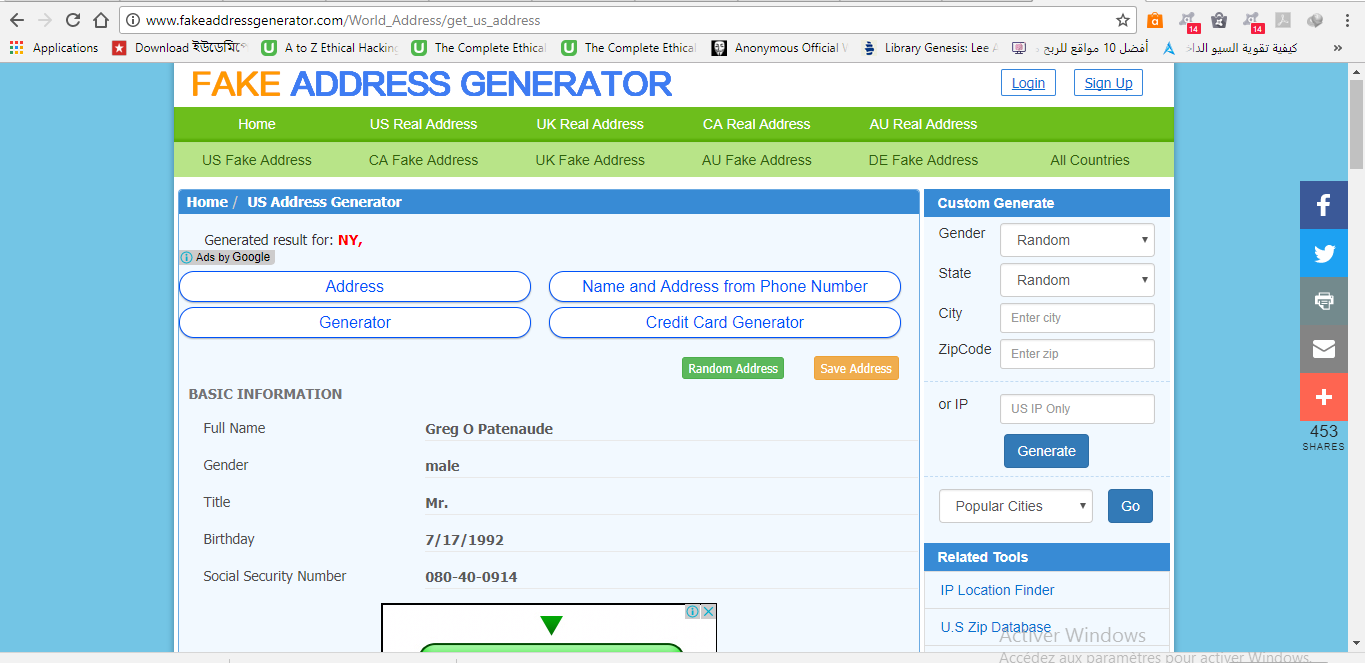The height and width of the screenshot is (663, 1365).
Task: Close the banner ad with X
Action: 707,611
